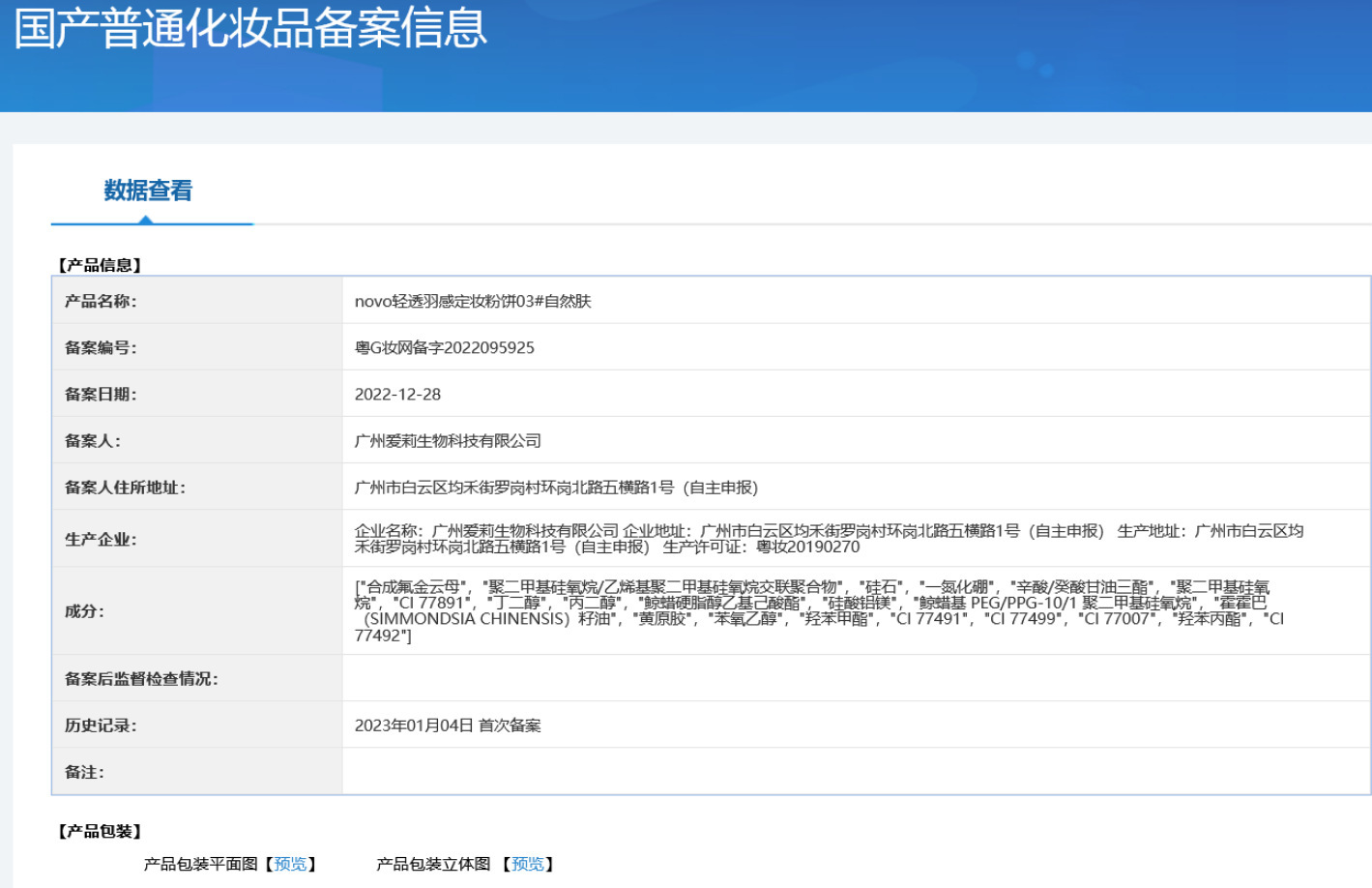The height and width of the screenshot is (888, 1372).
Task: Click the 产品名称 row label
Action: coord(101,301)
